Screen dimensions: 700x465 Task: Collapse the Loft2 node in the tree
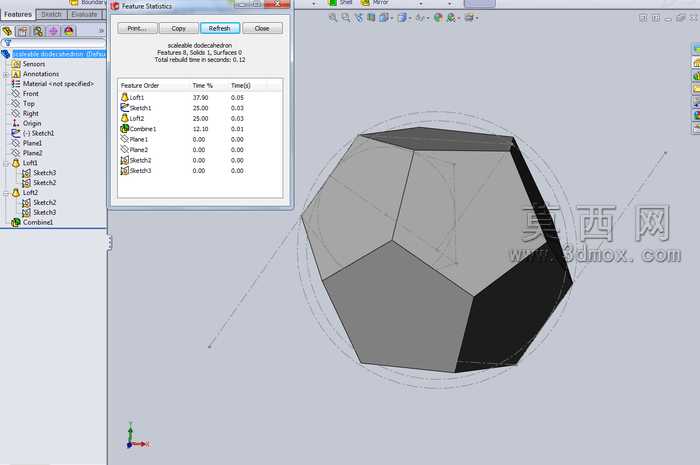[x=6, y=193]
